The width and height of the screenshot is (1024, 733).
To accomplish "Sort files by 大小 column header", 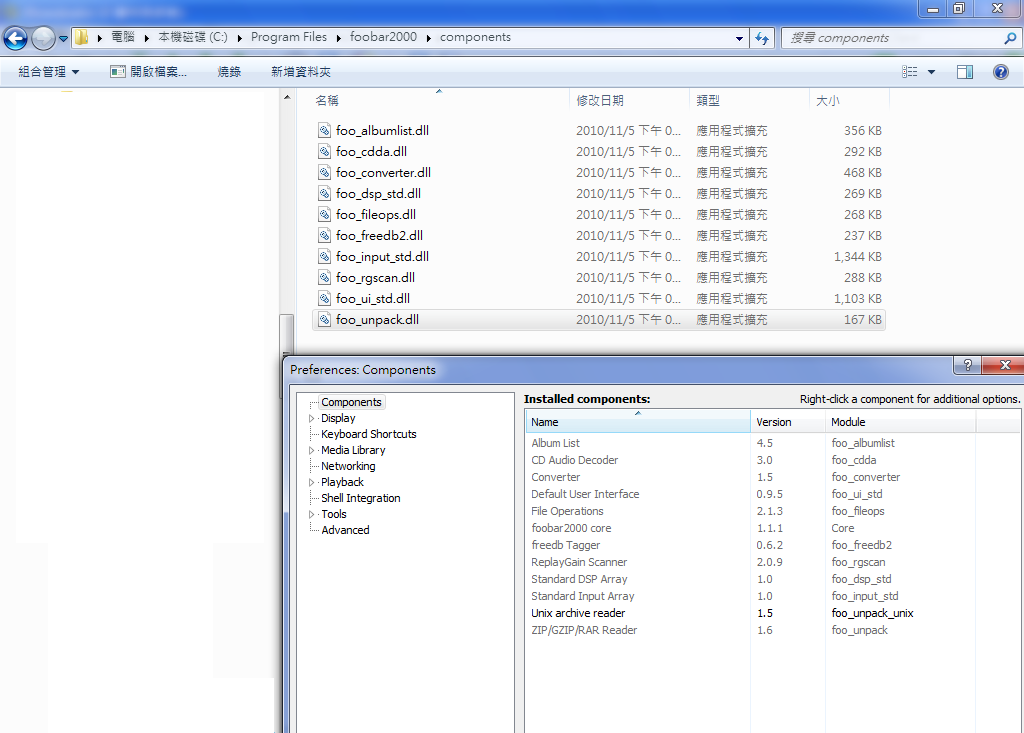I will click(x=850, y=101).
